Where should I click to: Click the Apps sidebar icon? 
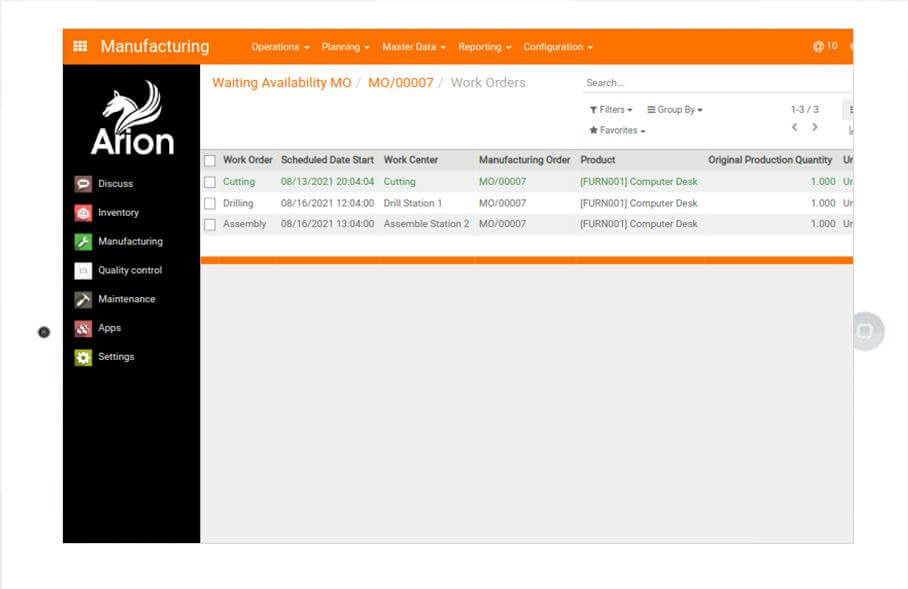(83, 328)
